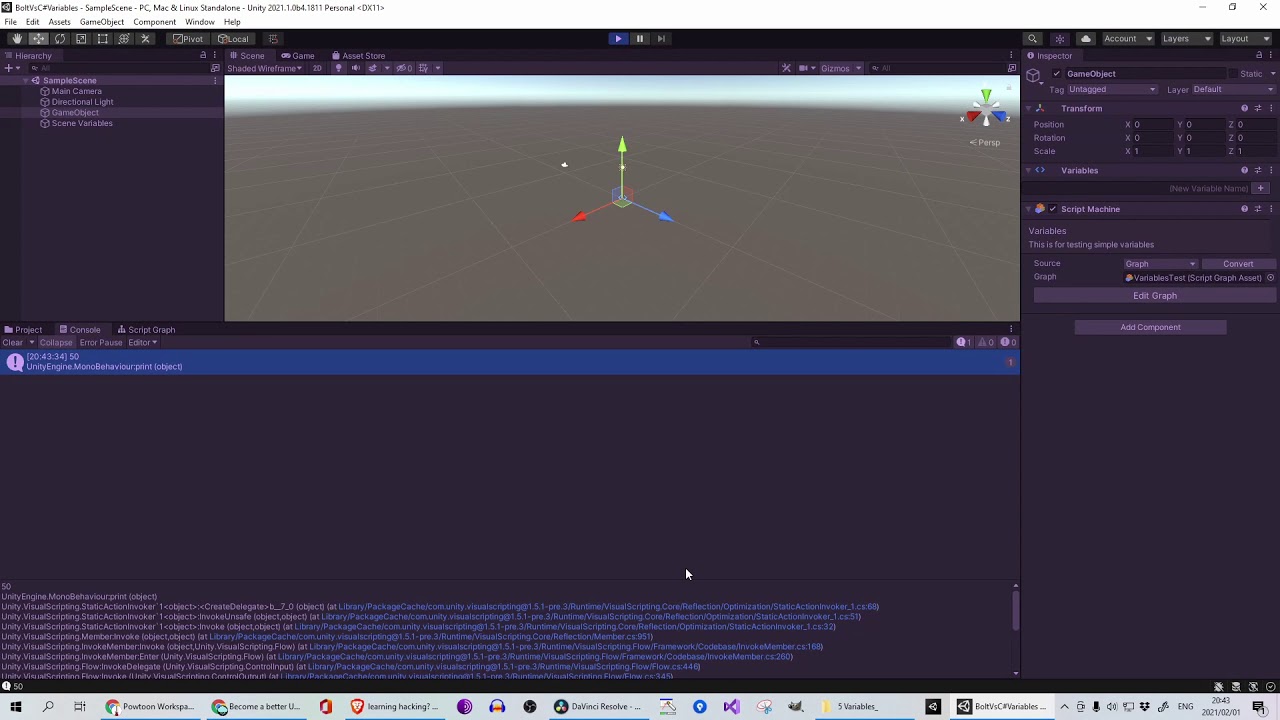Lock the Inspector panel
The width and height of the screenshot is (1280, 720).
tap(1259, 55)
